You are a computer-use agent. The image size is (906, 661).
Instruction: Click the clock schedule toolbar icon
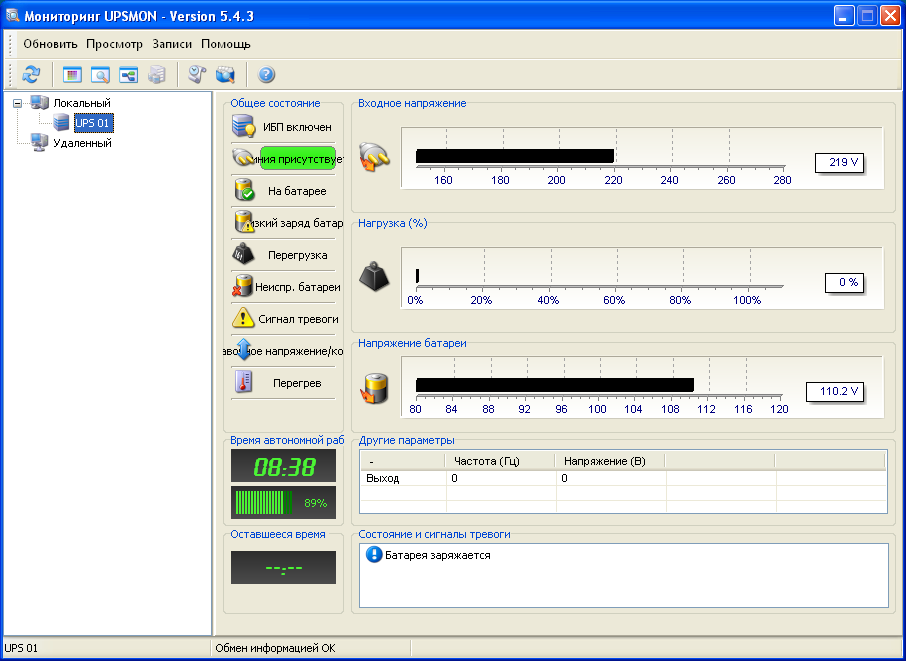point(197,75)
